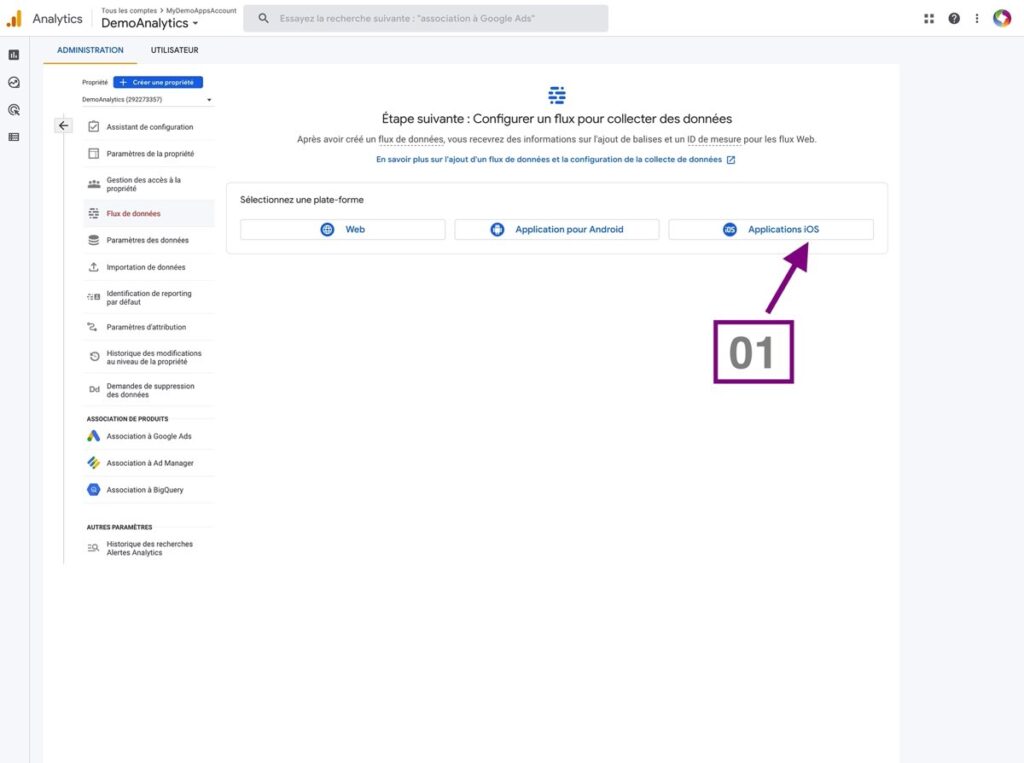Click the Paramètres d'attribution icon
Viewport: 1024px width, 763px height.
tap(92, 327)
